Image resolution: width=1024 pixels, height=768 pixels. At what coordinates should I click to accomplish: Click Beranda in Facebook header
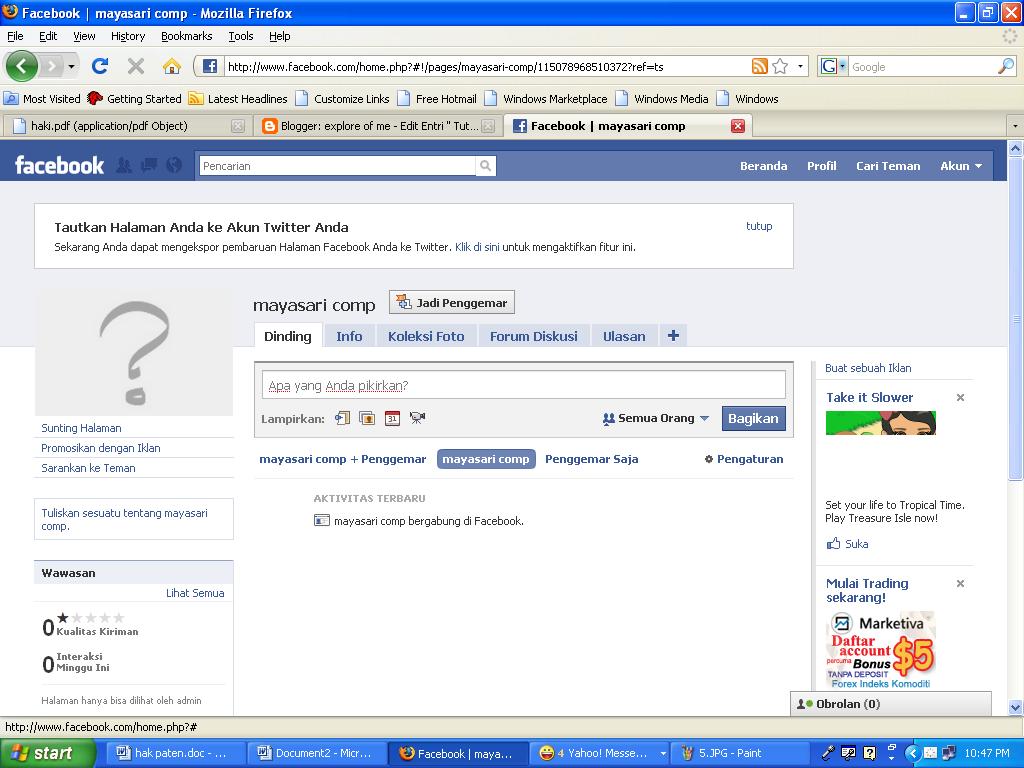(x=763, y=166)
